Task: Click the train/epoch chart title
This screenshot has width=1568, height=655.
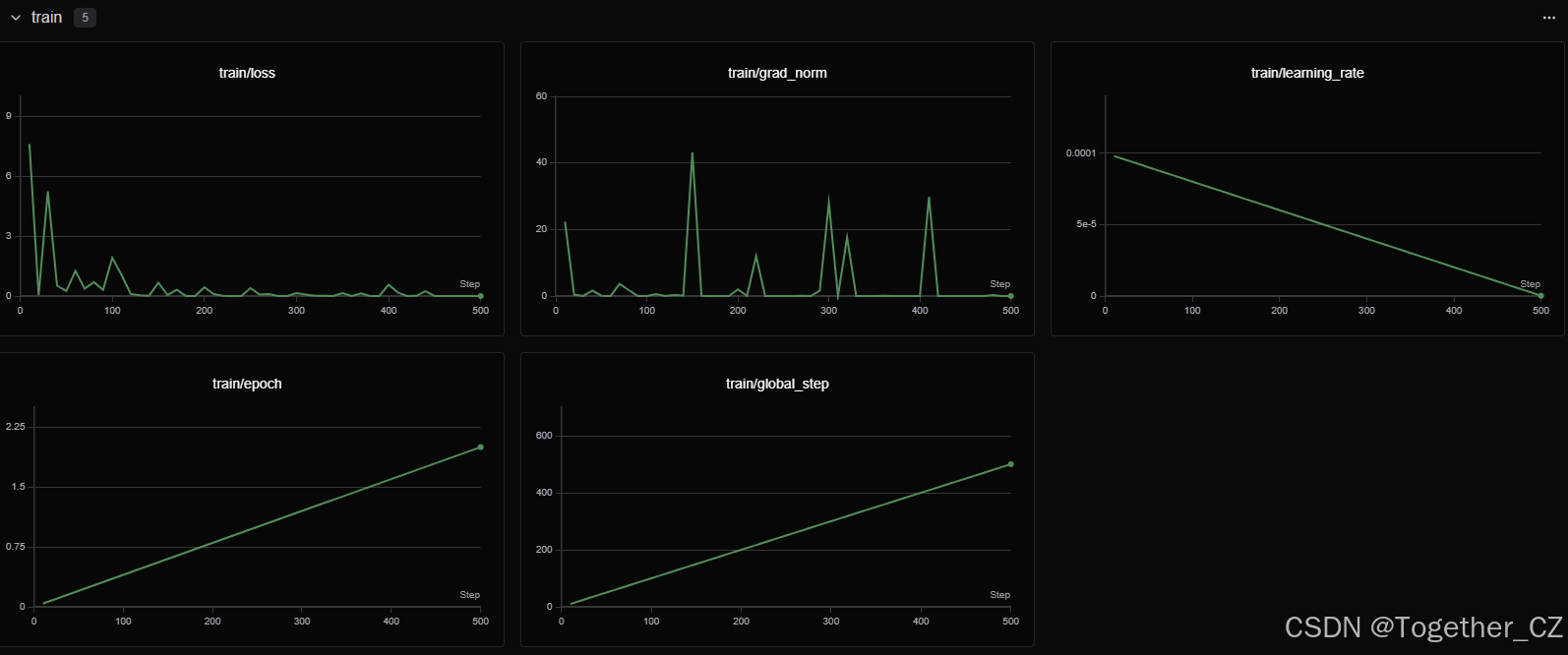Action: [x=247, y=384]
